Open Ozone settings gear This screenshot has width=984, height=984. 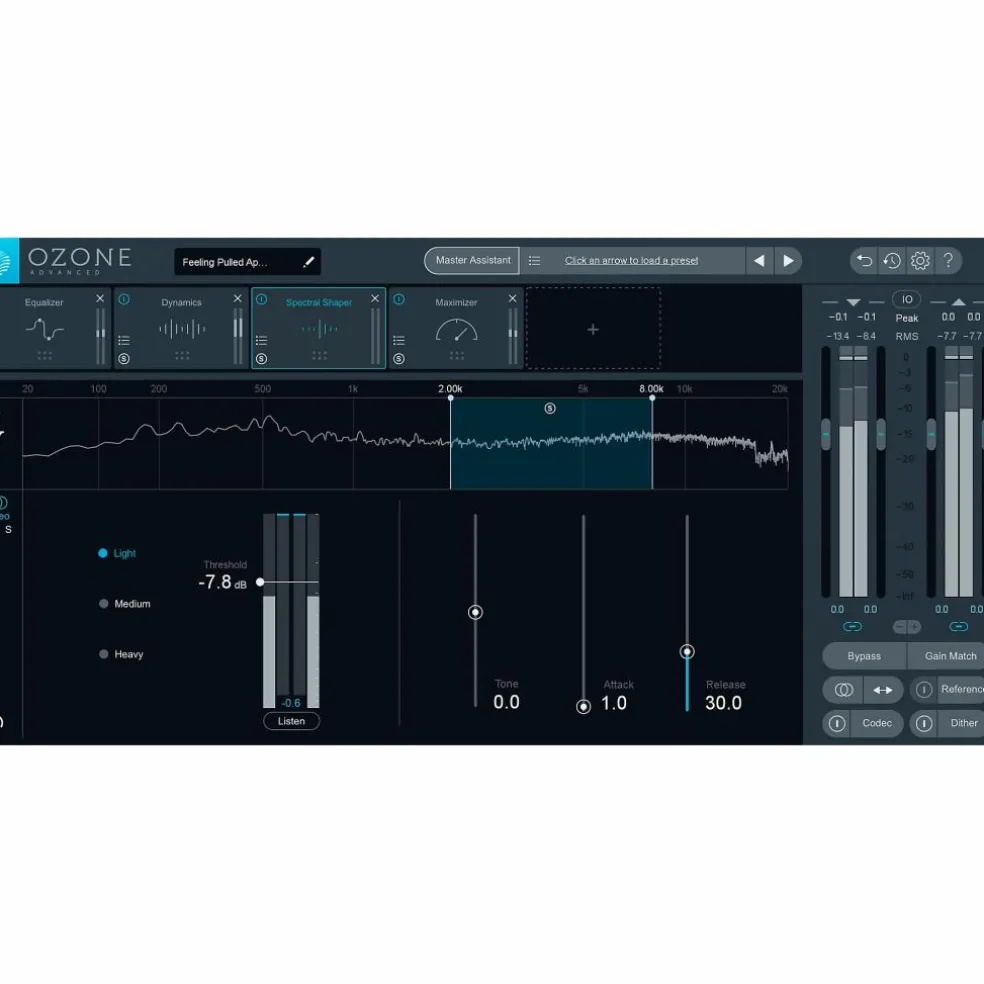[x=920, y=260]
